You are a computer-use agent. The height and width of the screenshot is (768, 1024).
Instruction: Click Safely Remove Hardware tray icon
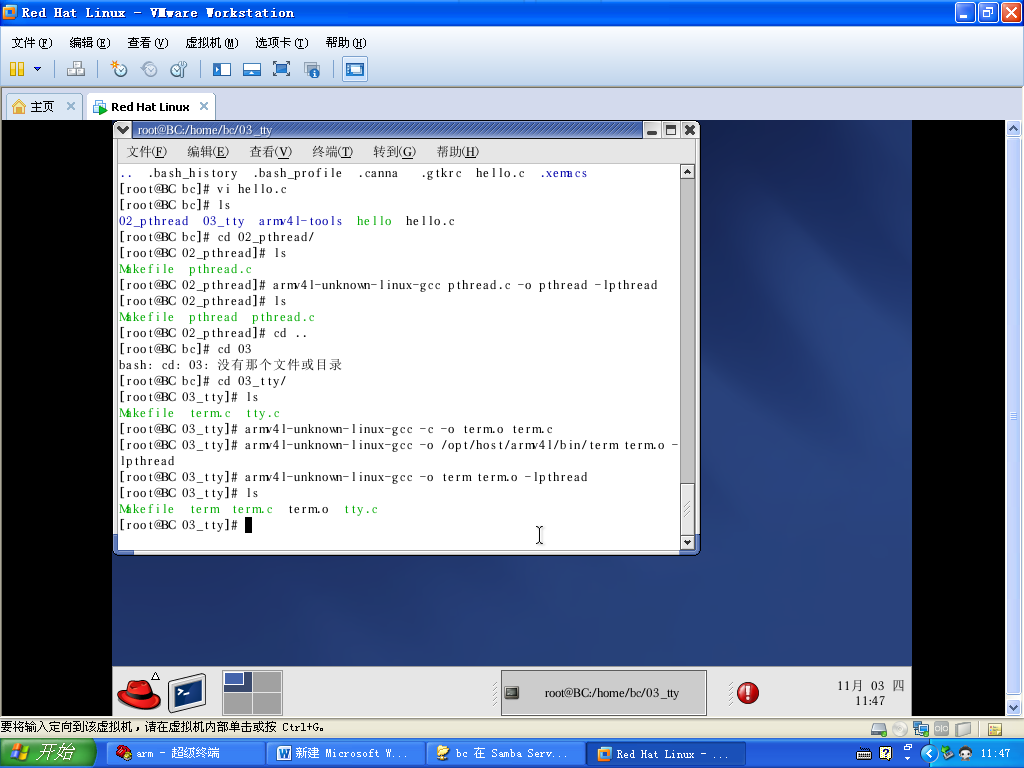point(946,754)
